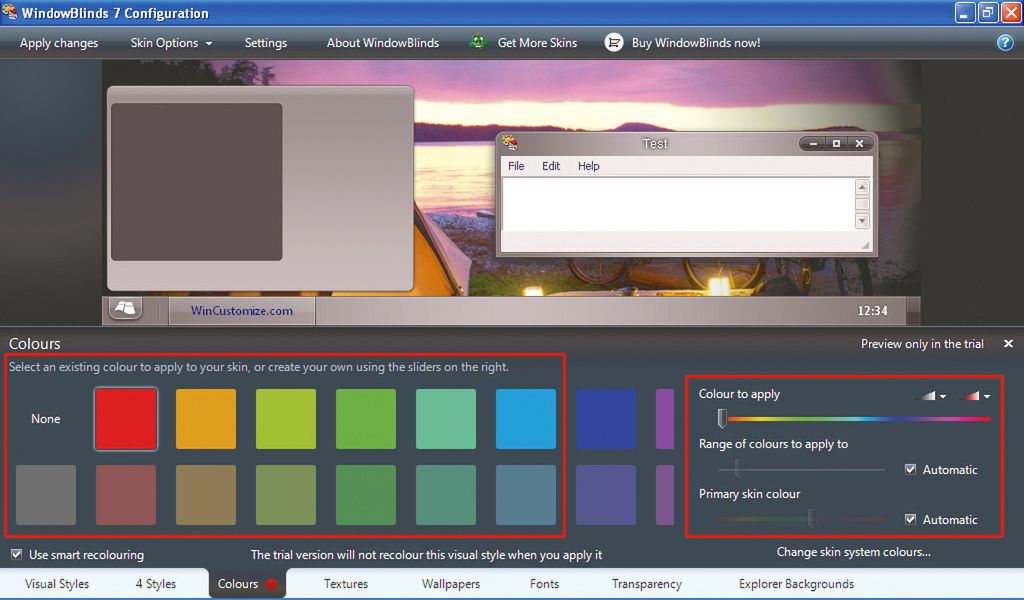Click the WindowBlinds title bar app icon
1024x600 pixels.
pyautogui.click(x=9, y=12)
